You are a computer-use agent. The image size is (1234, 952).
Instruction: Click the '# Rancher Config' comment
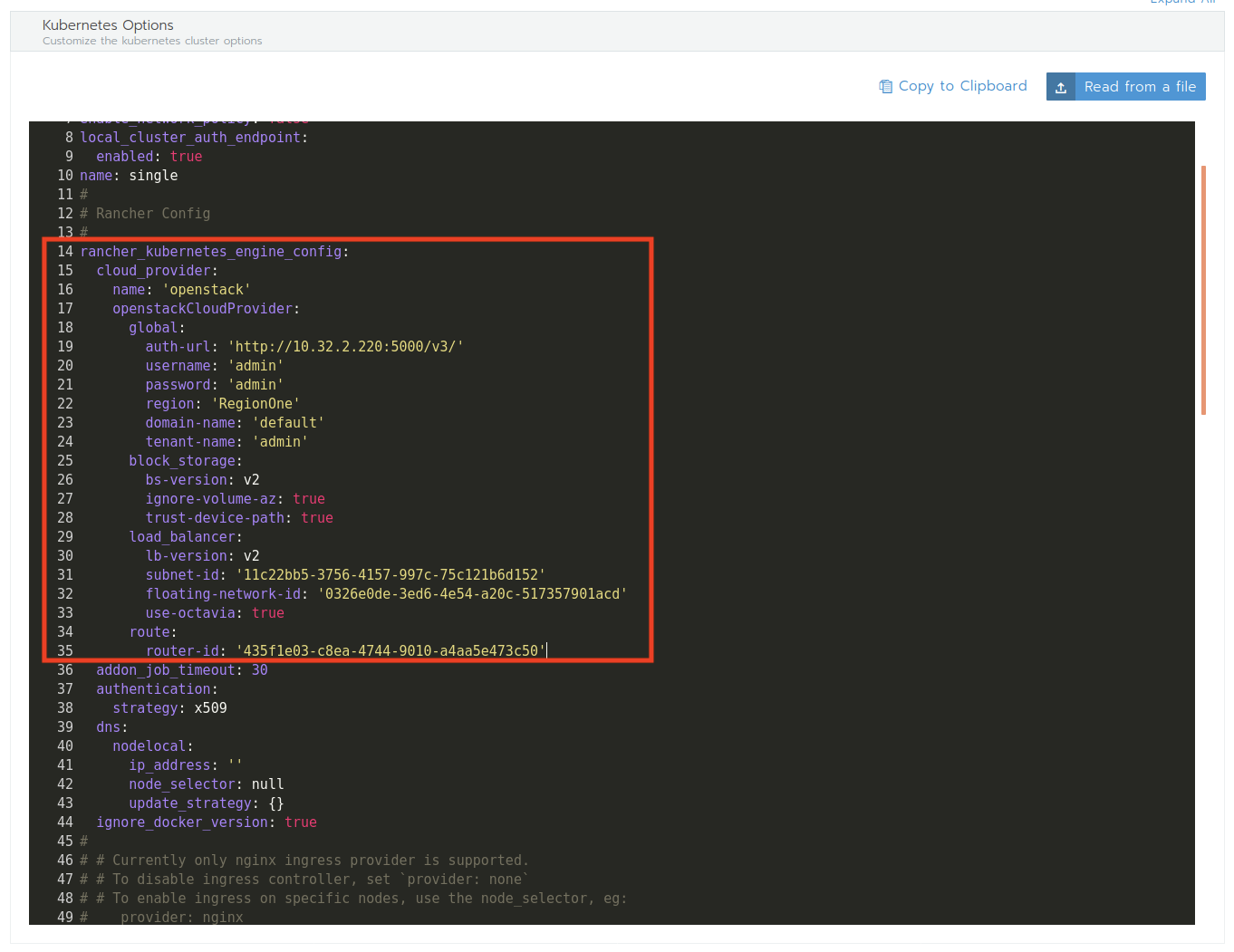(145, 214)
